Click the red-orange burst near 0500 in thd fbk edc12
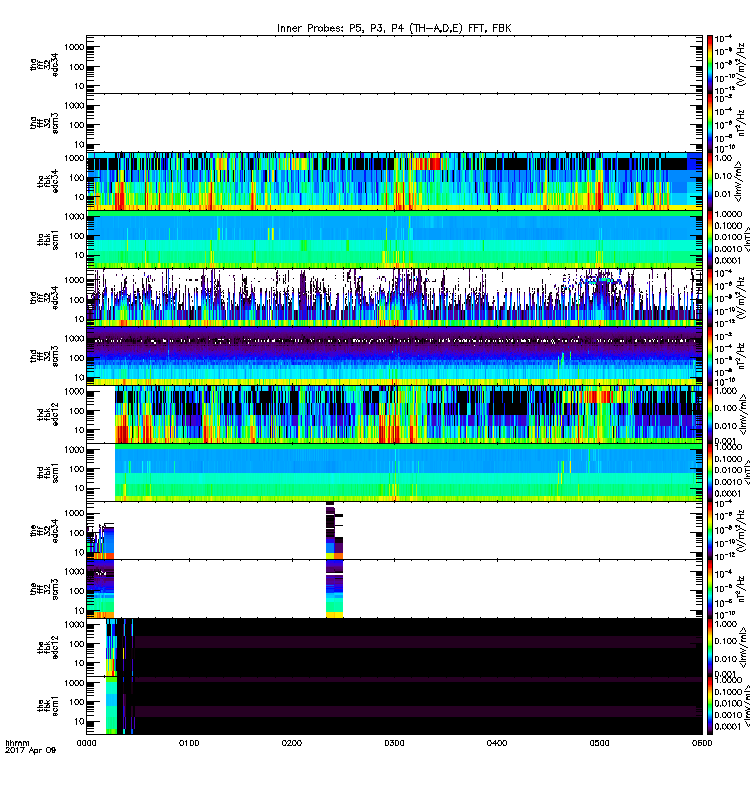The image size is (750, 800). [x=598, y=396]
